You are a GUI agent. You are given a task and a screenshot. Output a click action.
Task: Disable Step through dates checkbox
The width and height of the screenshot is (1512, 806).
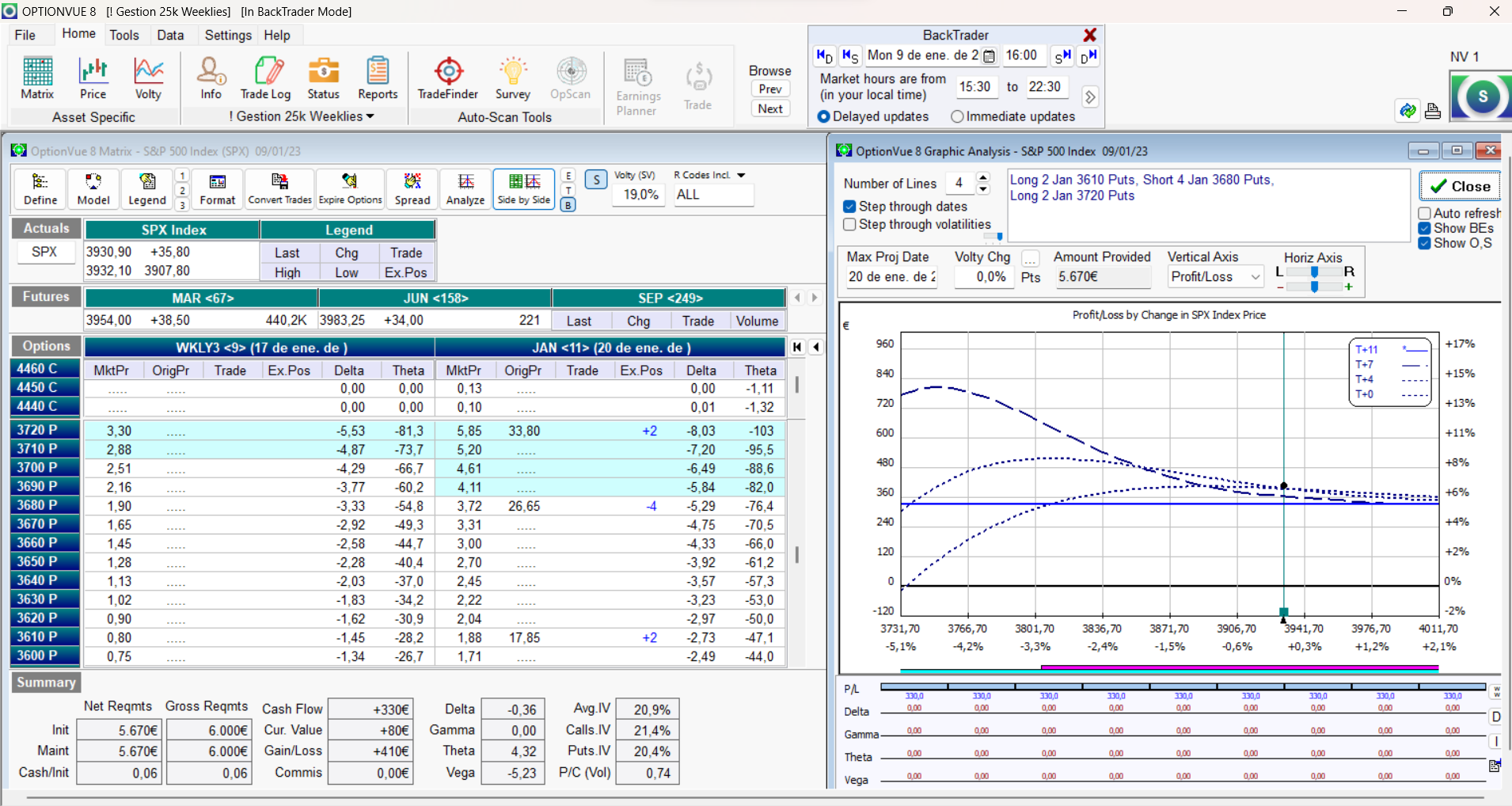tap(850, 207)
